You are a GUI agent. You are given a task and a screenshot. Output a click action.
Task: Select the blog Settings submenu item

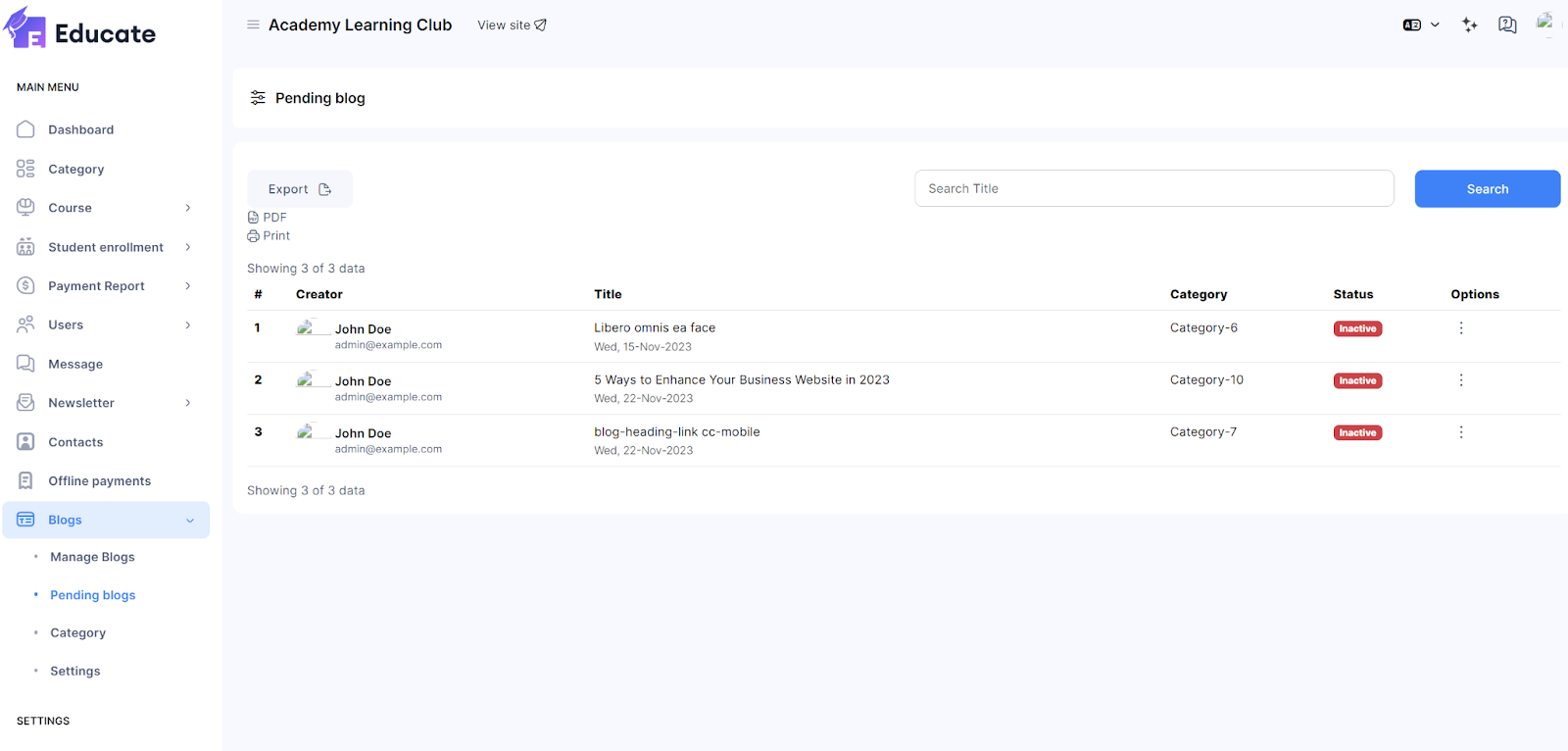click(75, 672)
